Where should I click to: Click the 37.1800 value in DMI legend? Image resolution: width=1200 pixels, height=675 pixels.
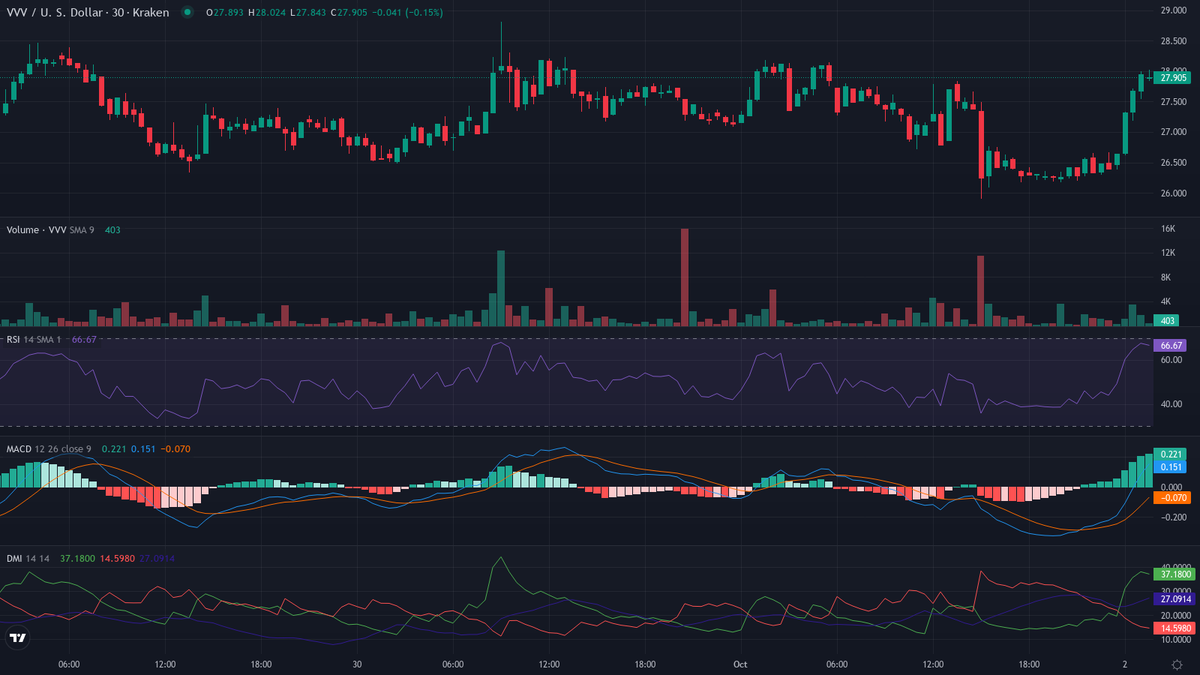click(78, 558)
